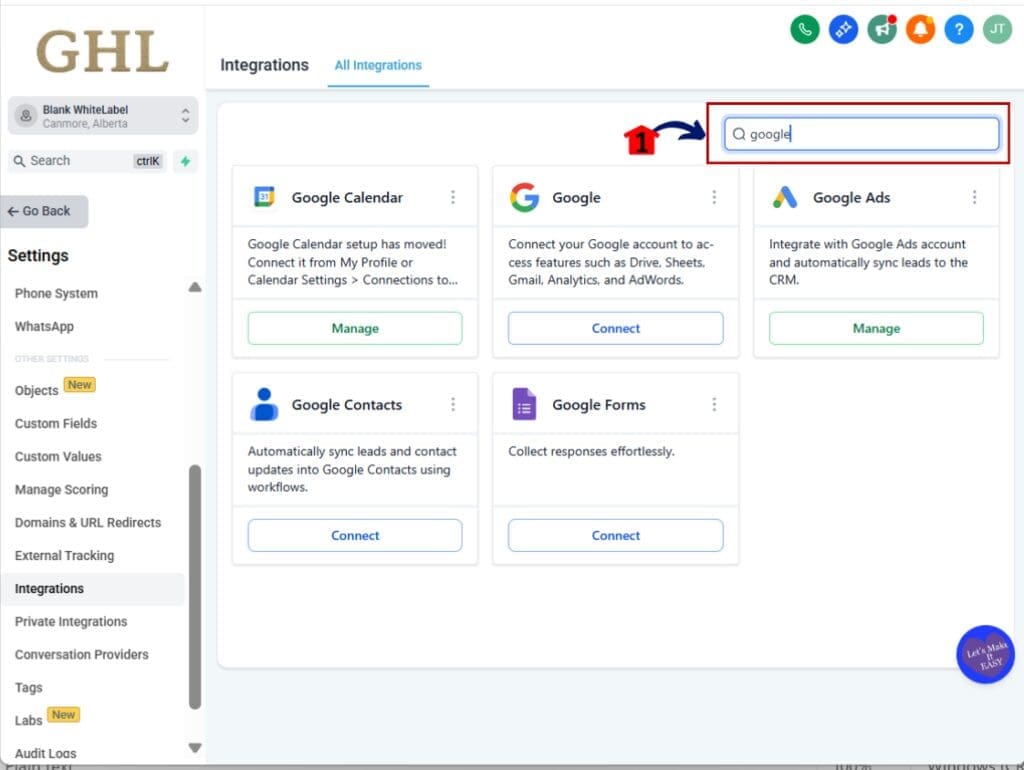Click the blue help question mark icon
This screenshot has width=1024, height=770.
coord(959,29)
